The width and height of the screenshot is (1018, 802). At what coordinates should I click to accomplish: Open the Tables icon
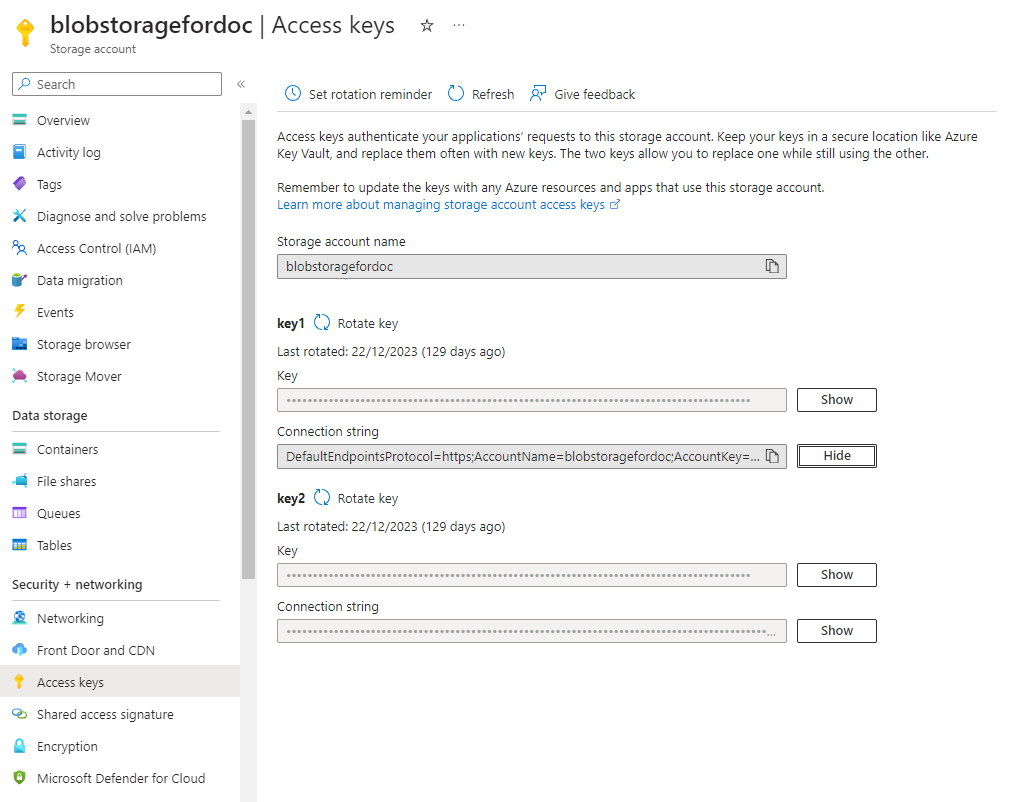pos(19,545)
